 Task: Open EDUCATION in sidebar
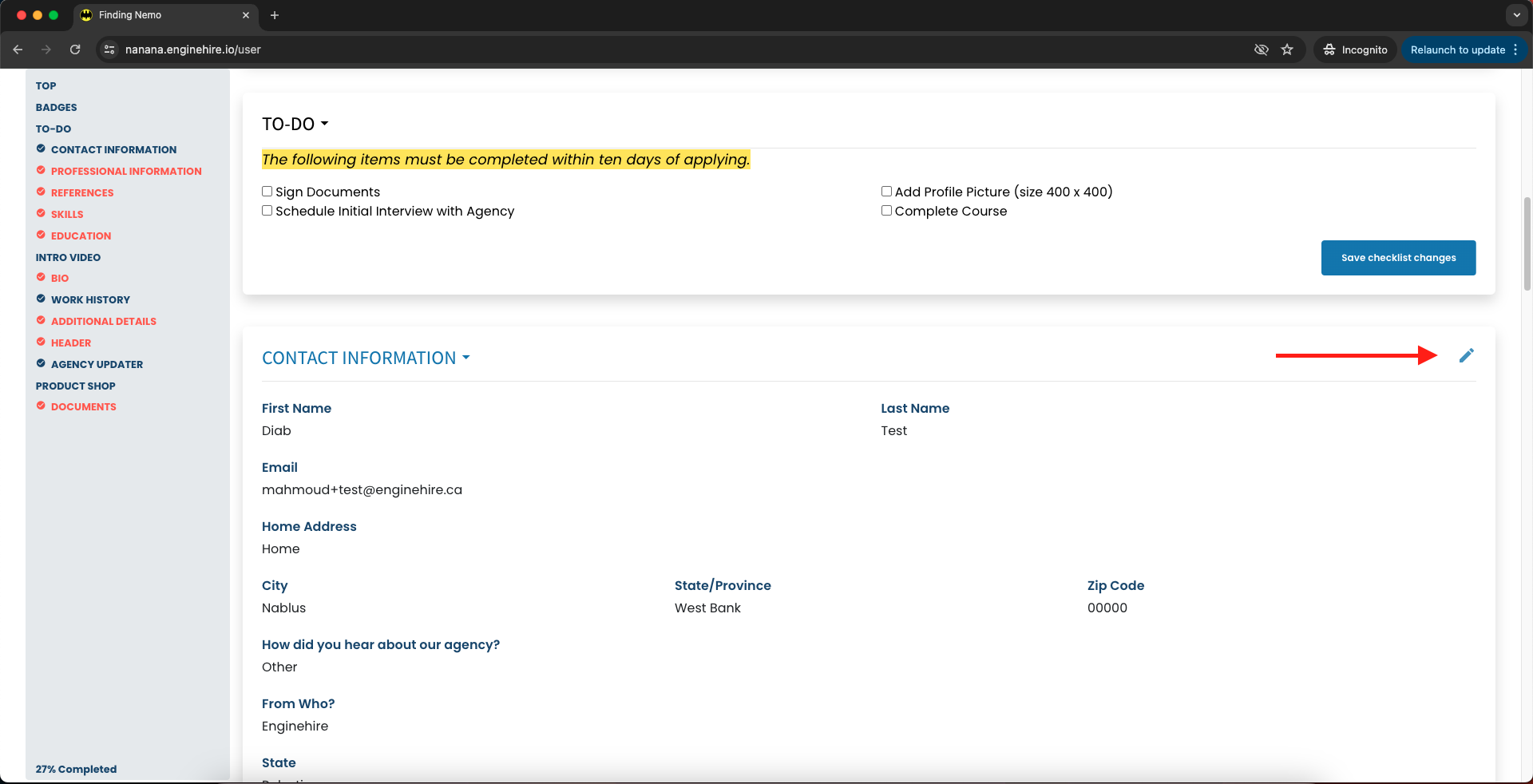(81, 236)
